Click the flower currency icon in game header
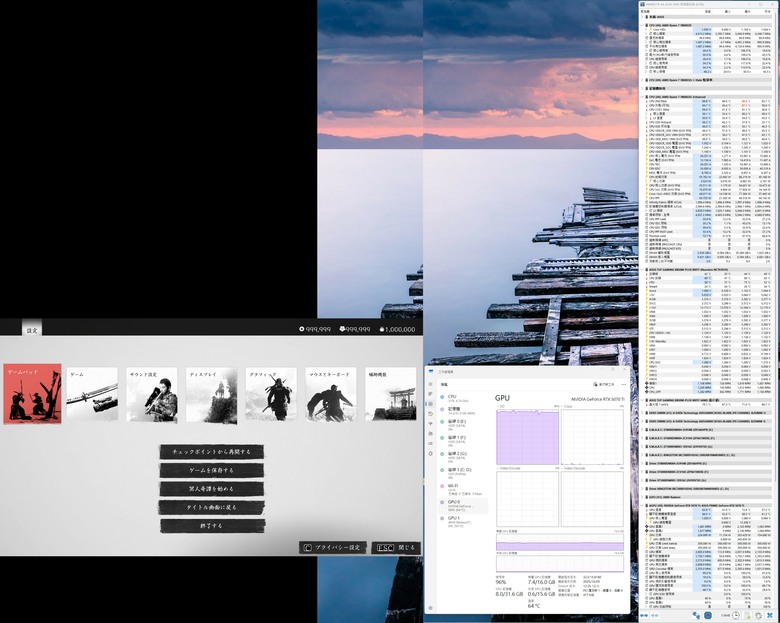The height and width of the screenshot is (623, 780). (x=342, y=329)
